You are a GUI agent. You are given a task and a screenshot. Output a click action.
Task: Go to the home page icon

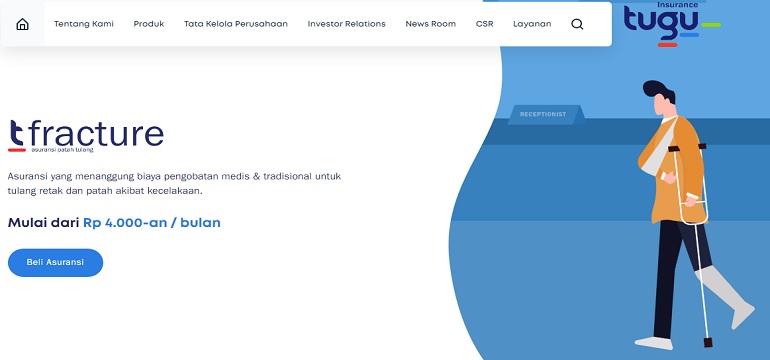click(23, 24)
